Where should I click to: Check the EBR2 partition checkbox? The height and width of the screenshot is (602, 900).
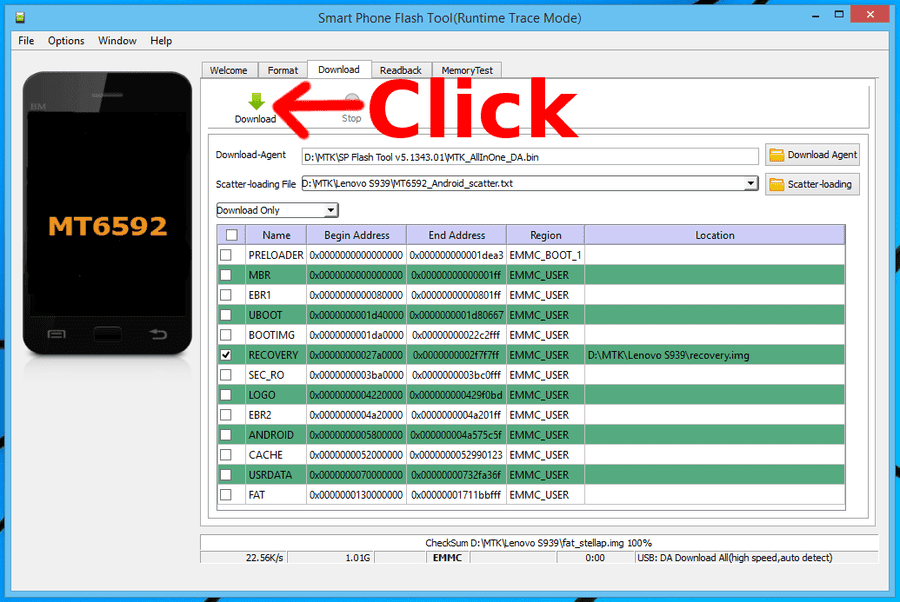(x=226, y=414)
